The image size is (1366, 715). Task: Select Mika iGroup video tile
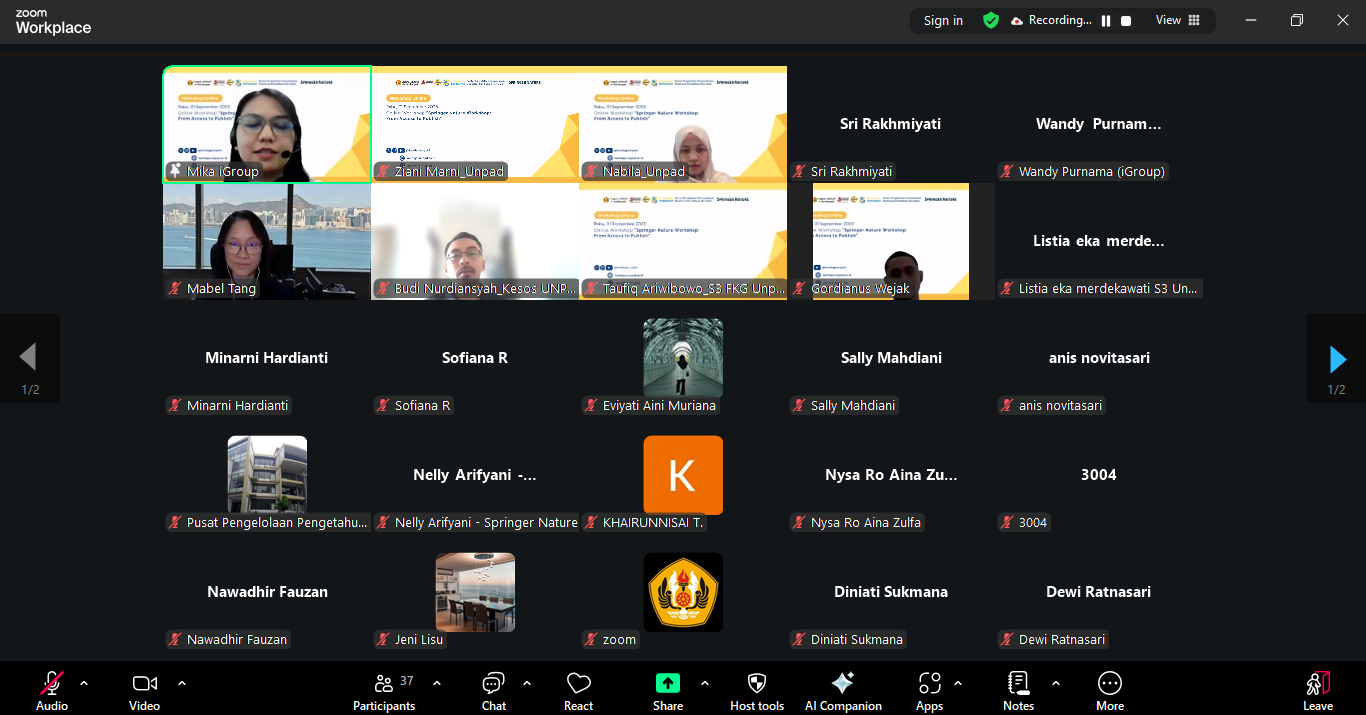[x=267, y=124]
